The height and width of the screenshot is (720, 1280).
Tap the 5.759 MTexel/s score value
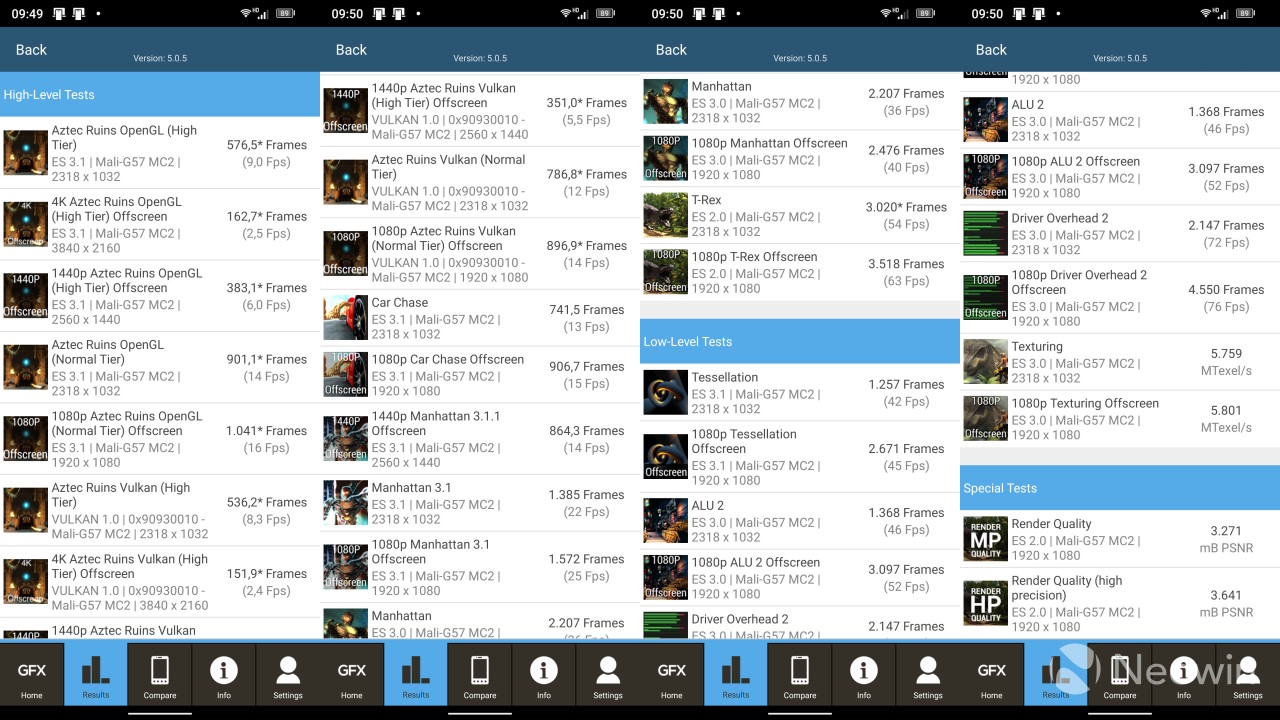point(1226,362)
